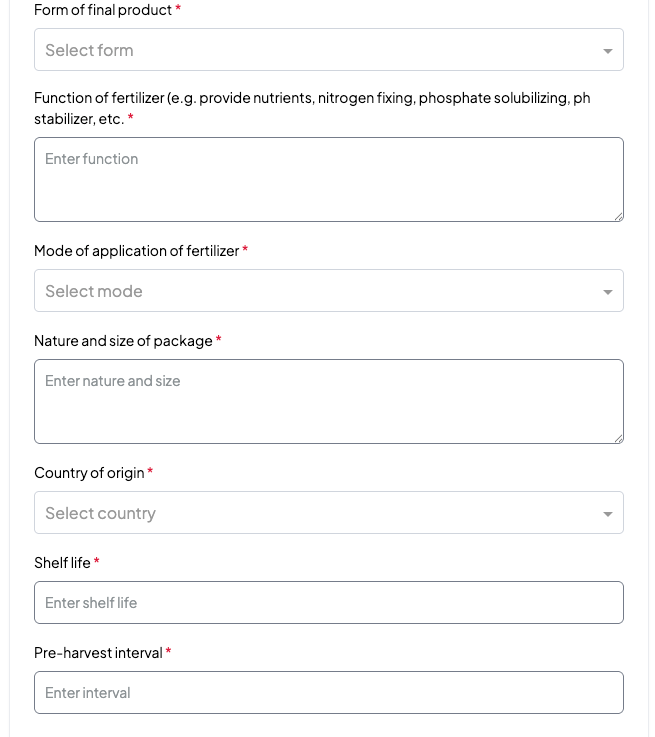Expand the Country of origin dropdown
This screenshot has height=737, width=655.
point(329,512)
